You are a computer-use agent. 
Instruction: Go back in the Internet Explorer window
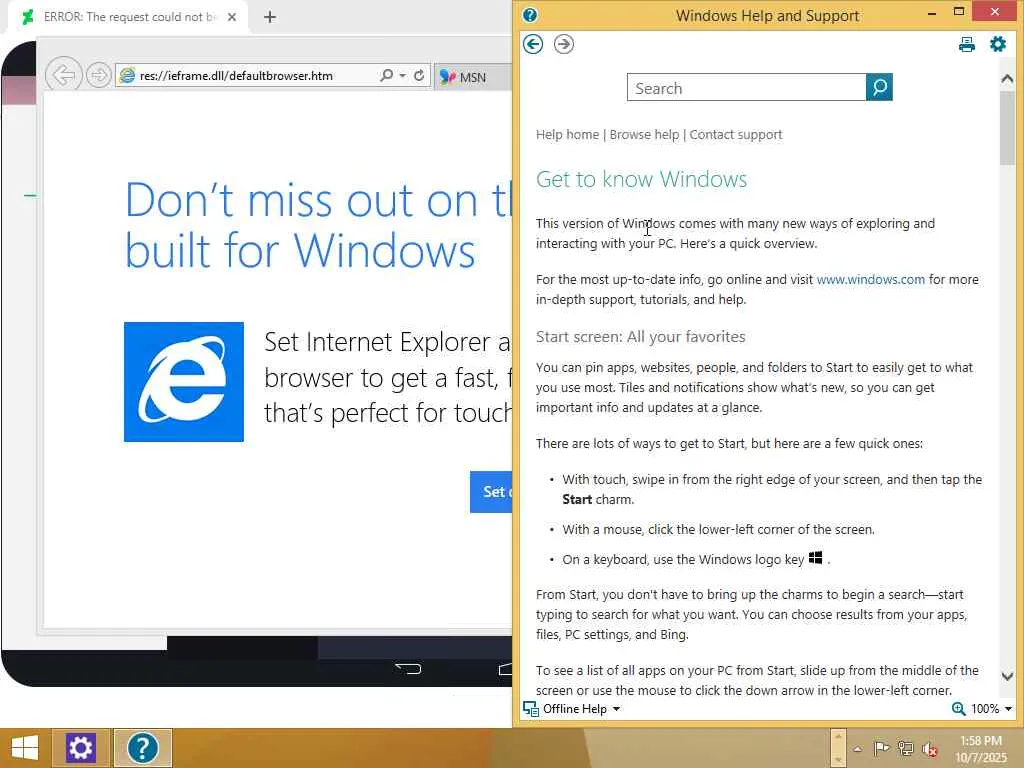coord(63,76)
